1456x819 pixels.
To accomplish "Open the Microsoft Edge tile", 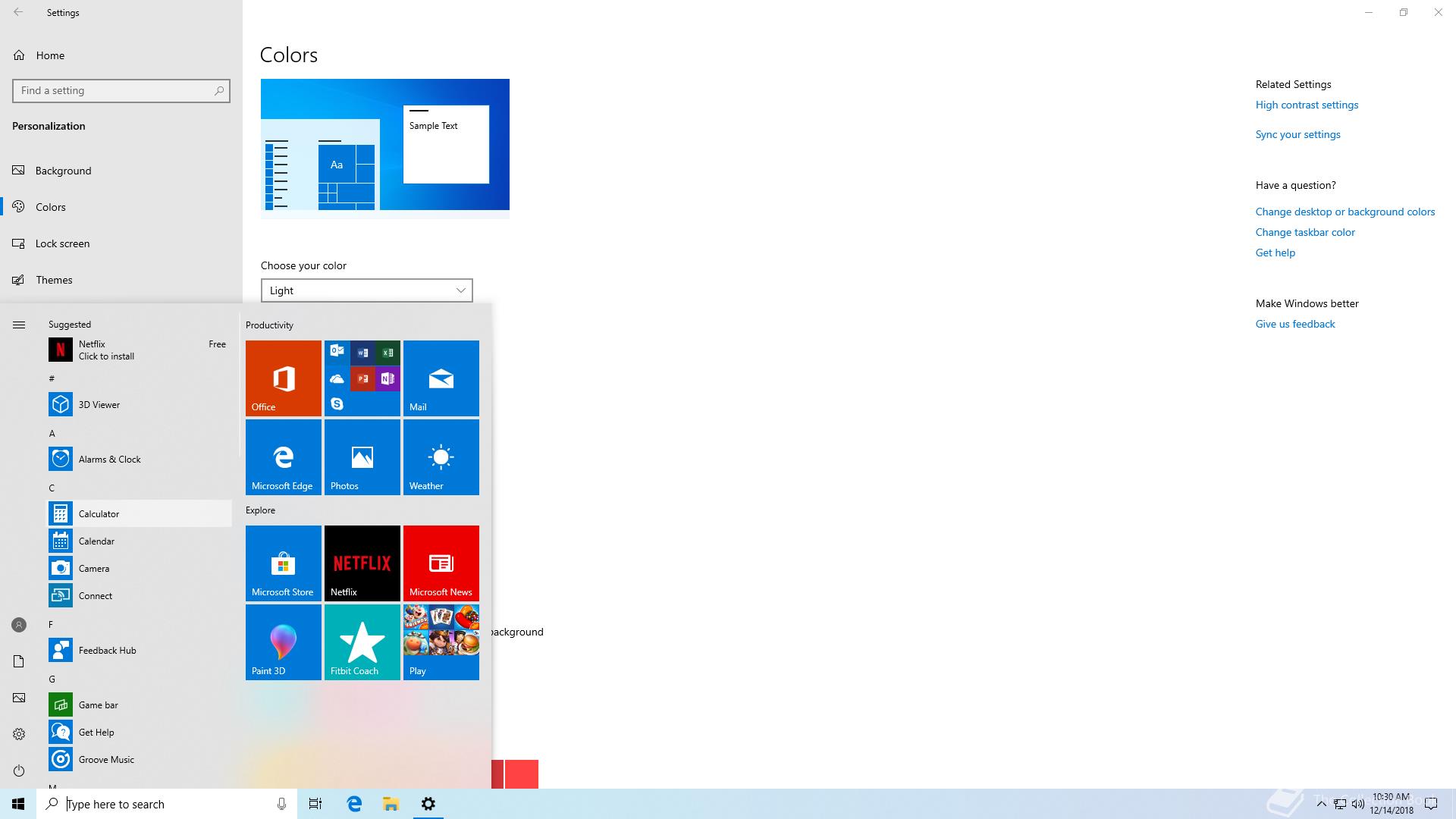I will tap(284, 457).
